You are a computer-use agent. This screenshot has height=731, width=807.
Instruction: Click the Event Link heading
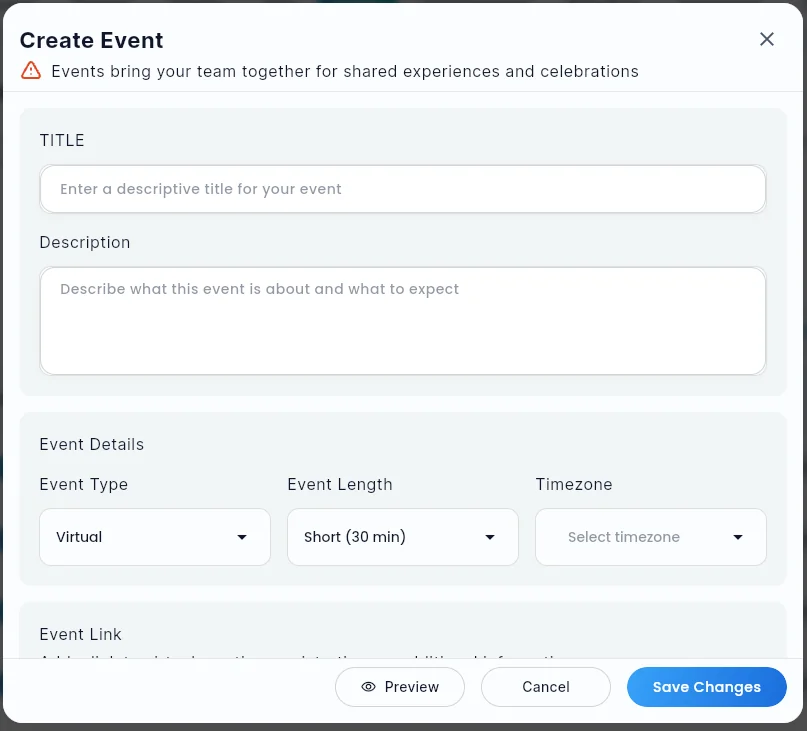pos(80,634)
